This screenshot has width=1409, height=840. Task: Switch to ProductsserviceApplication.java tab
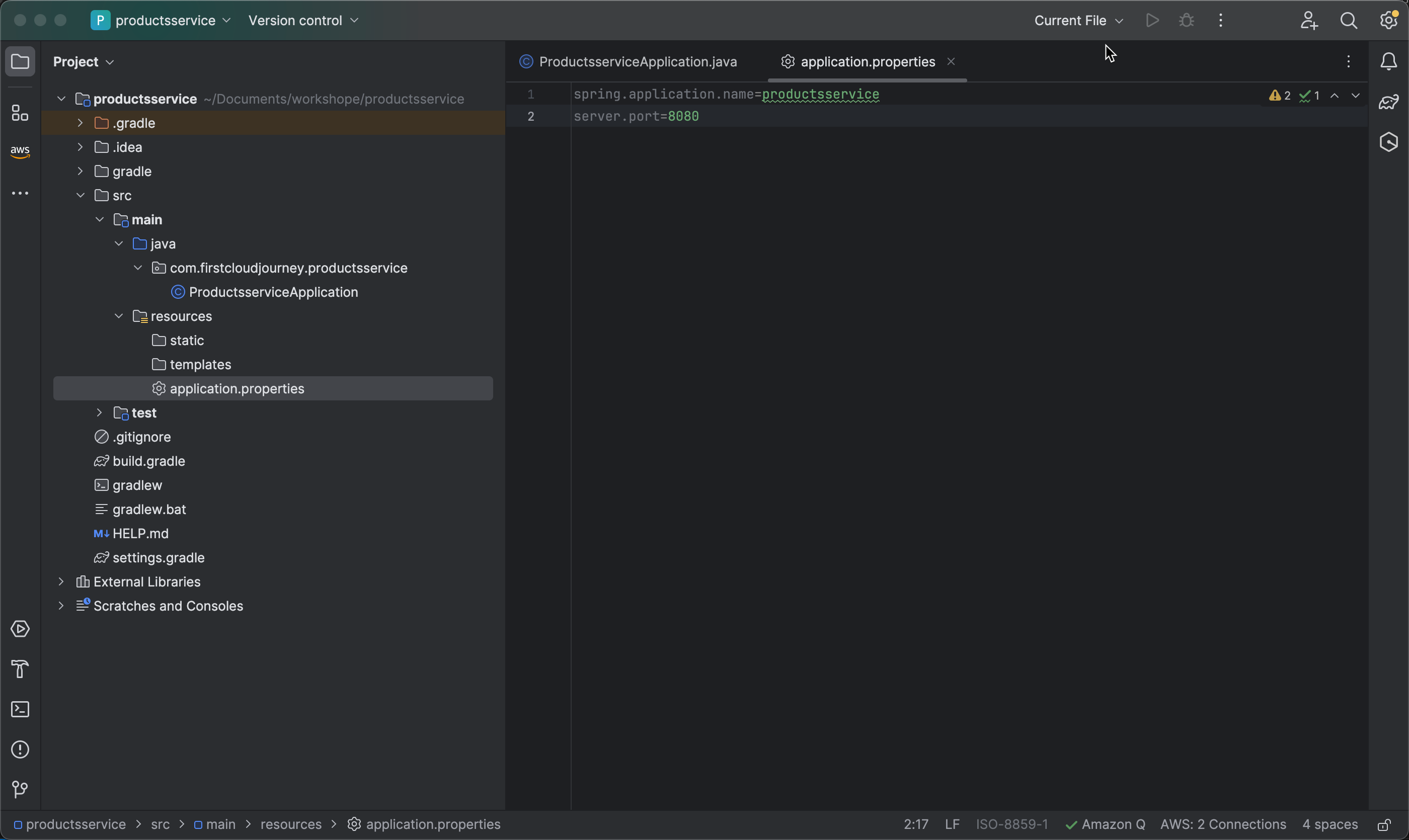629,61
